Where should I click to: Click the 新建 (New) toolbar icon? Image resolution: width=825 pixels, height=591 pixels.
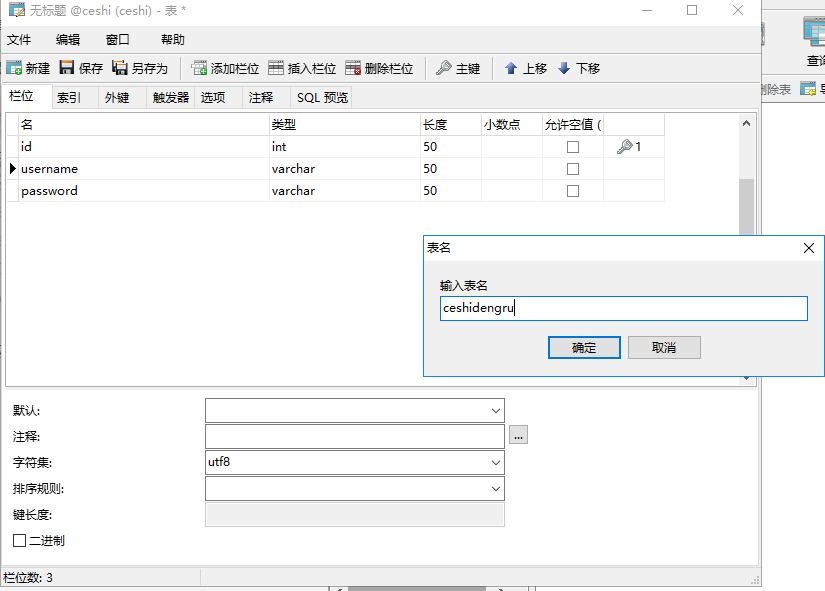point(14,68)
